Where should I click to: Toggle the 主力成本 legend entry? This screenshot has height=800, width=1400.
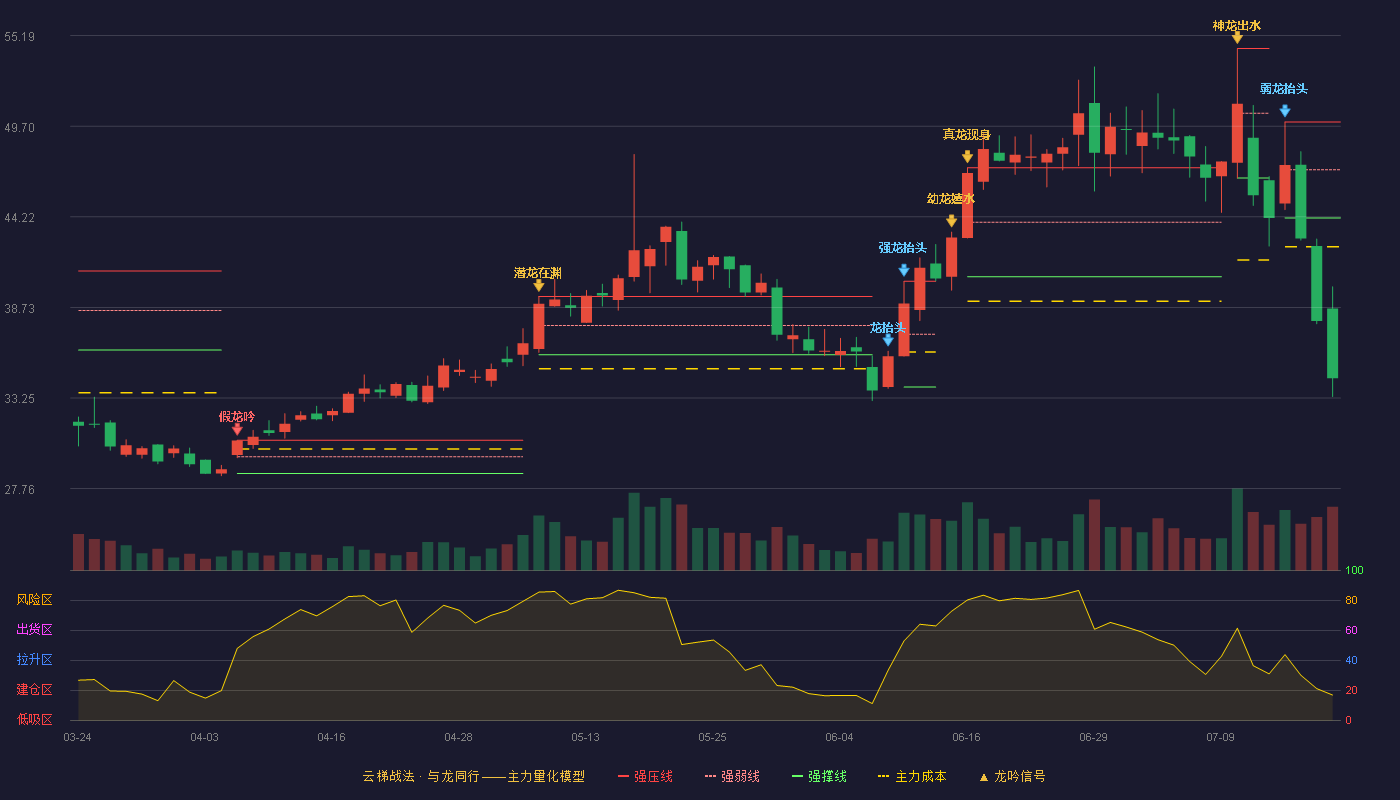pyautogui.click(x=912, y=776)
